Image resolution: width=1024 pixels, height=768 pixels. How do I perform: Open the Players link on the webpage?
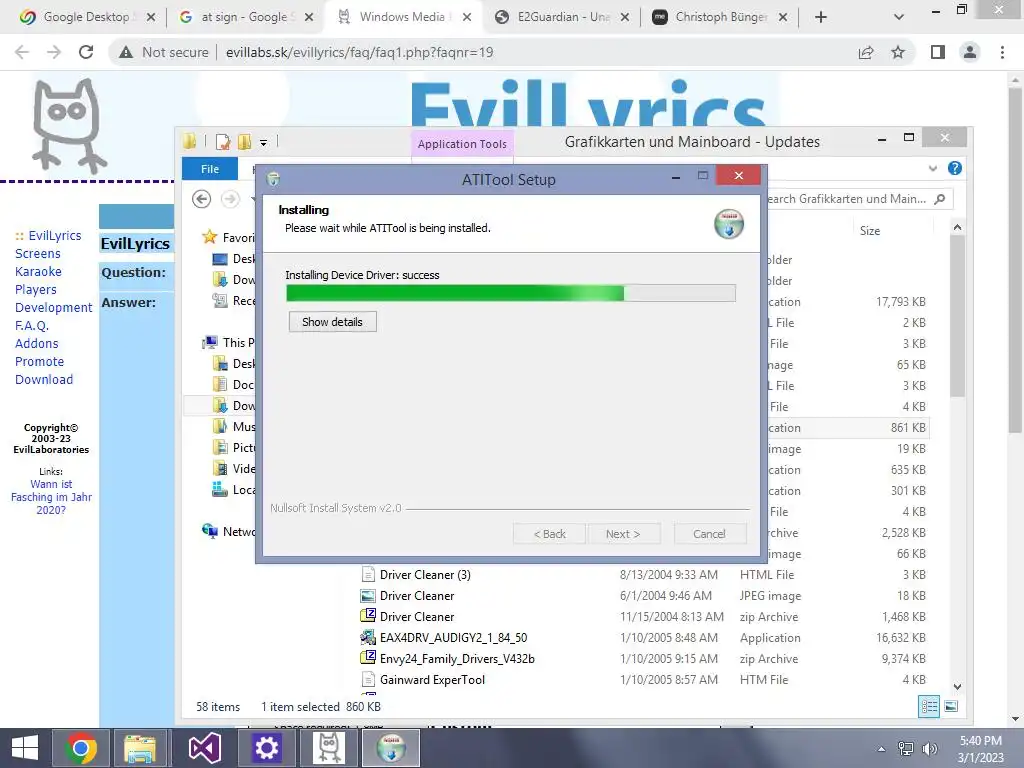(35, 289)
